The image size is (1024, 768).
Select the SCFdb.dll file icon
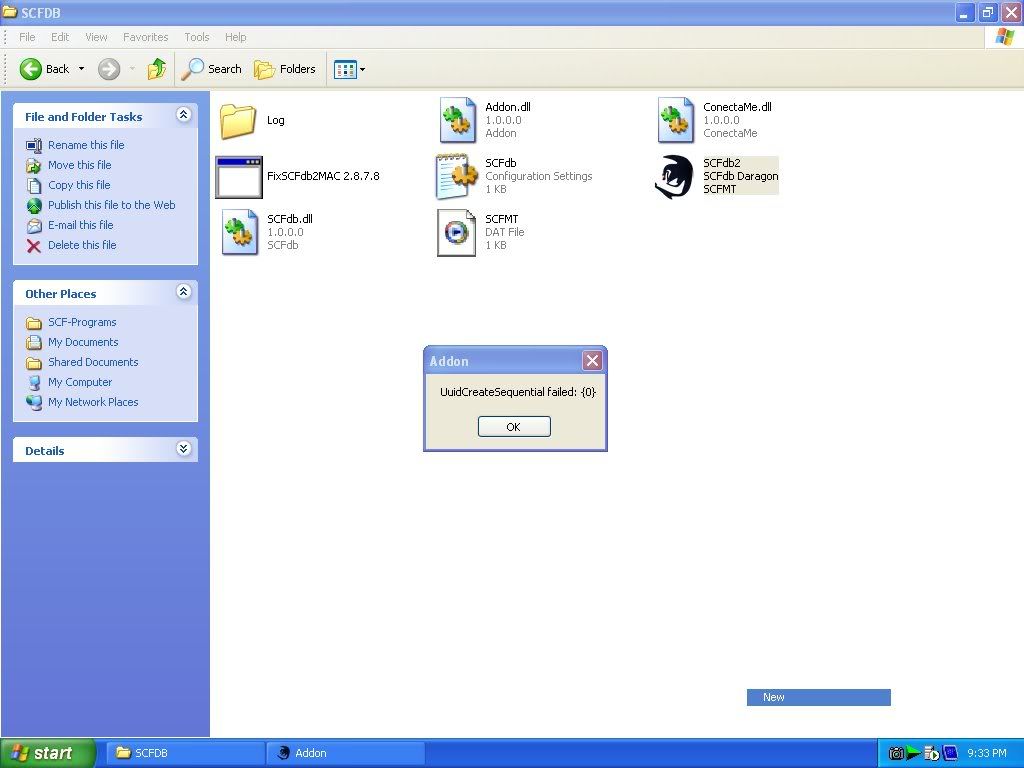click(240, 232)
